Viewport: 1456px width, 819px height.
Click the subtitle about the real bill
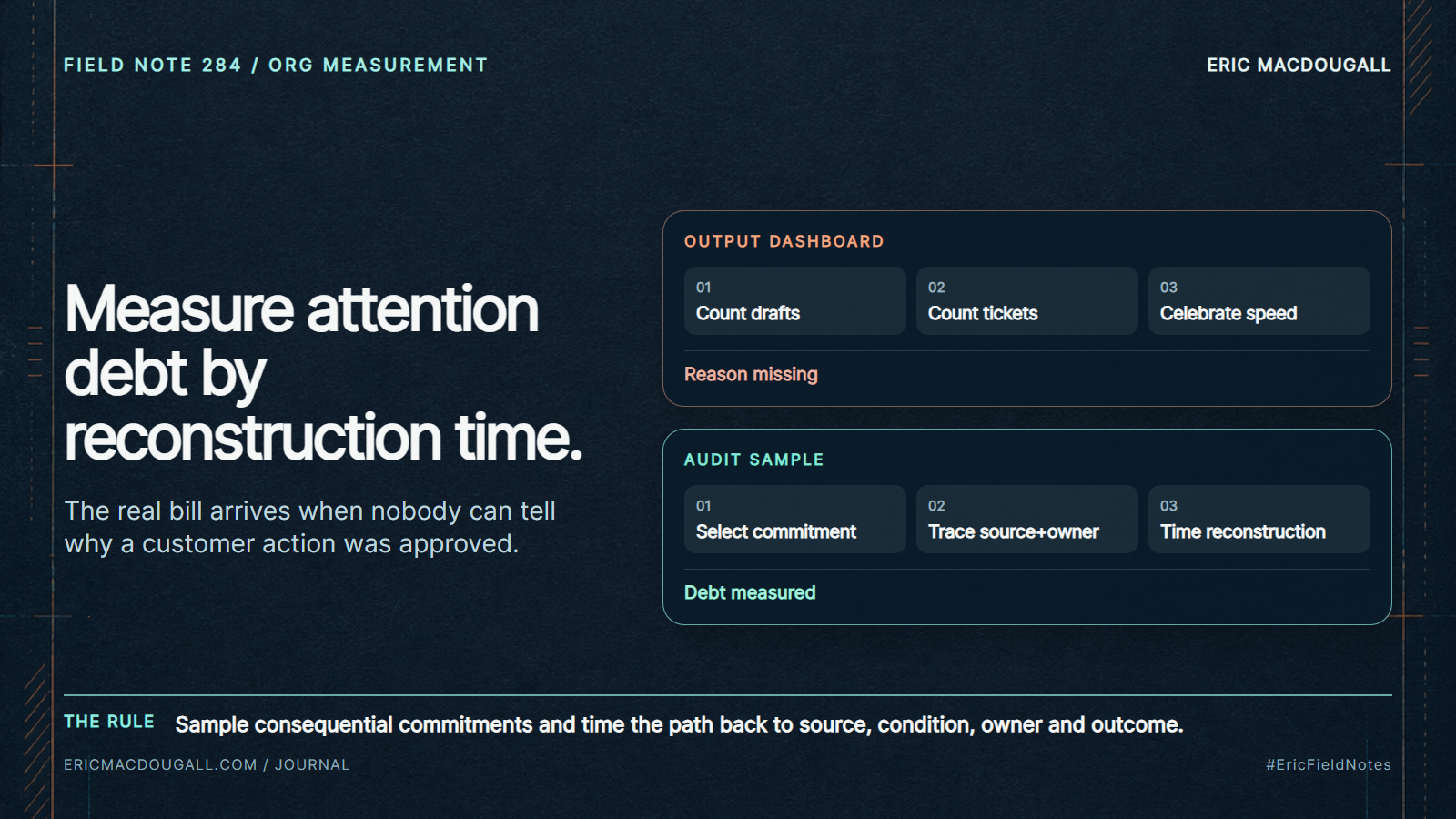click(x=309, y=527)
